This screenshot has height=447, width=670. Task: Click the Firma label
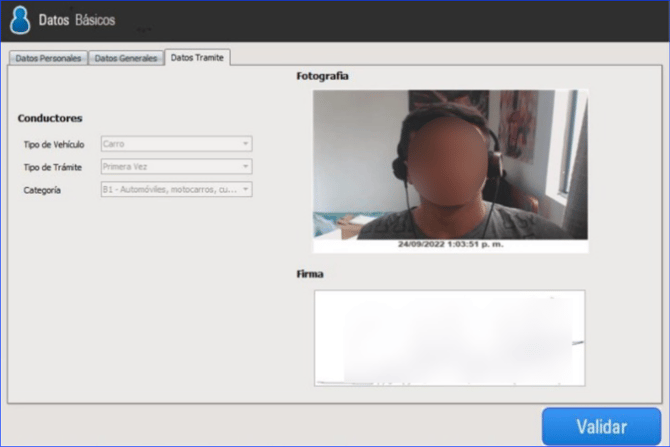(310, 273)
